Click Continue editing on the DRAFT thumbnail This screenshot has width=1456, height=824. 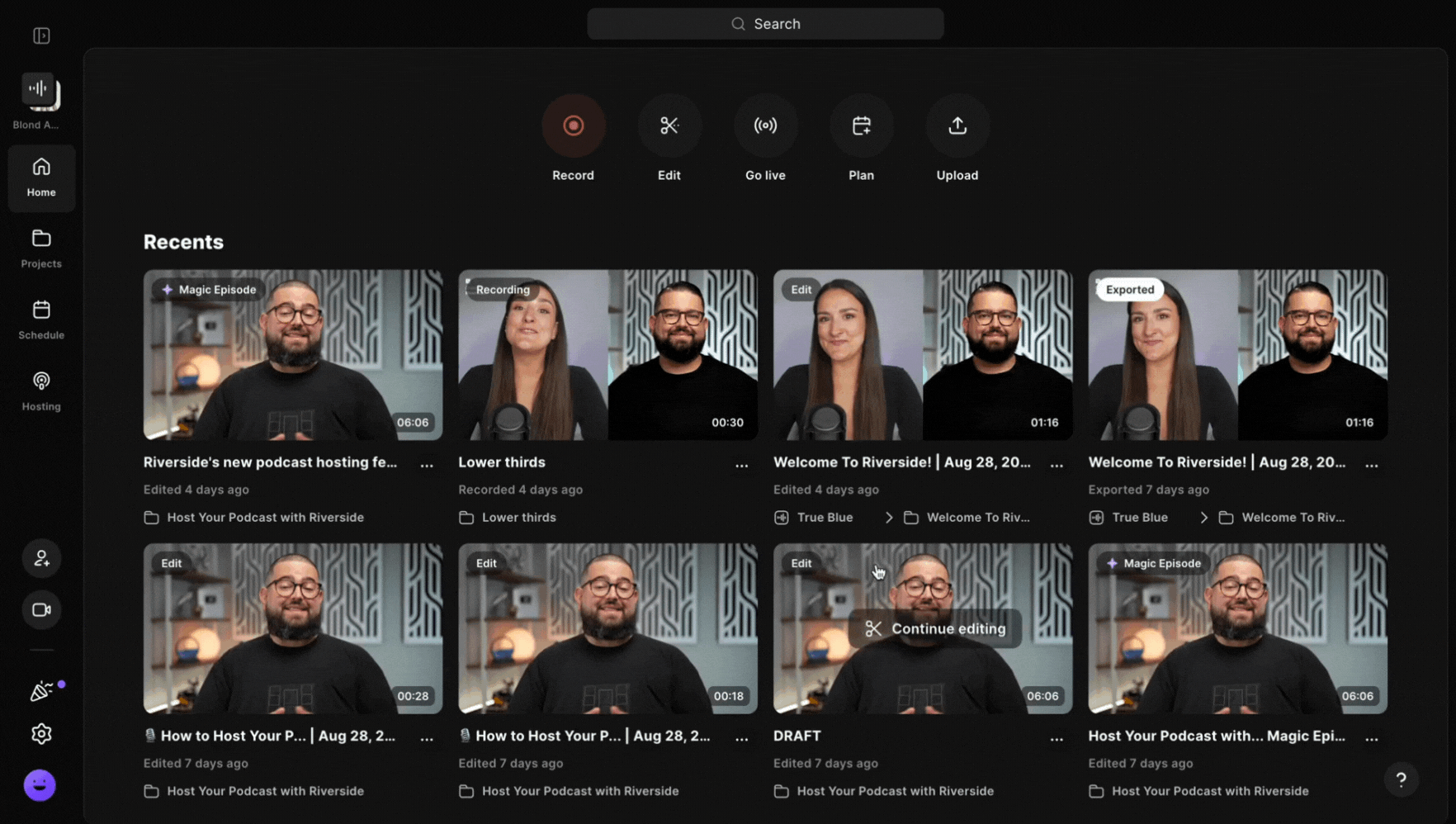(935, 629)
